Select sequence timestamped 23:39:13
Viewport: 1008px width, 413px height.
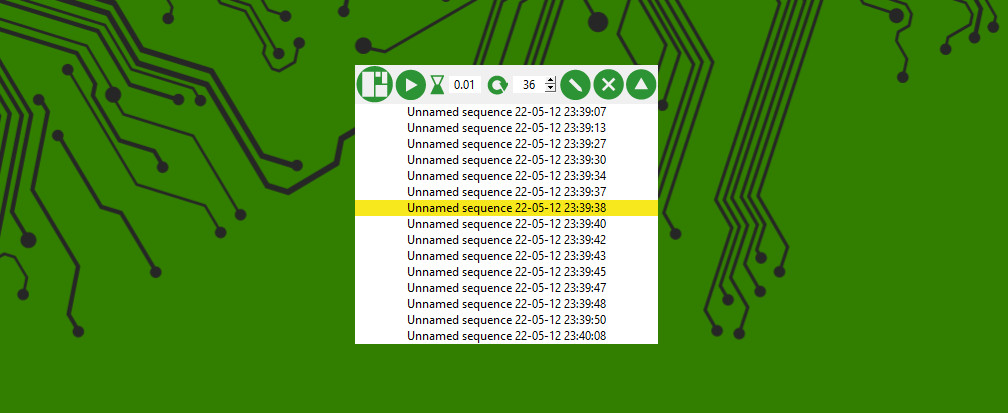[507, 127]
